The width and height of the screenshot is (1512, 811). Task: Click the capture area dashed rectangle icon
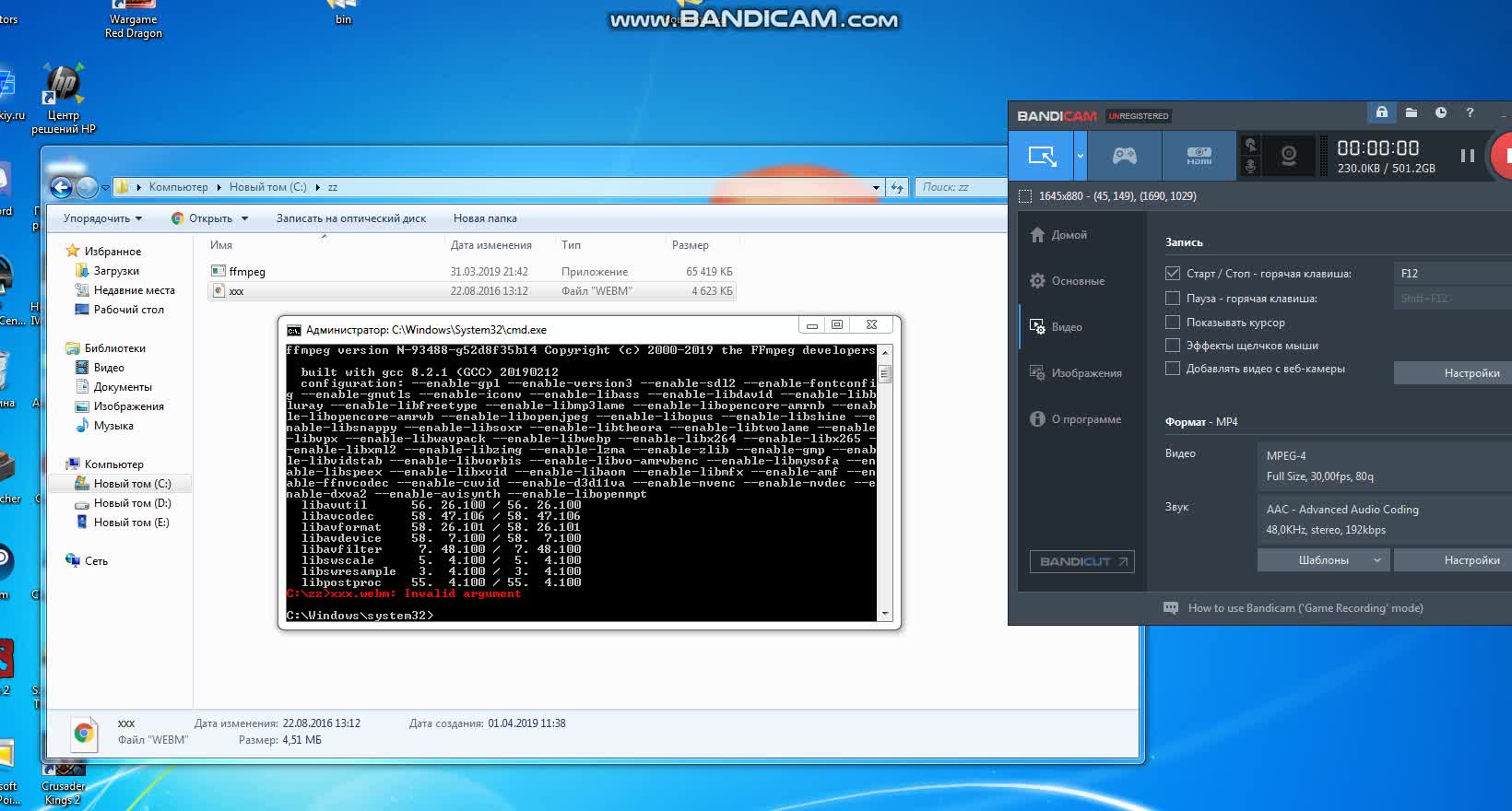[1025, 195]
